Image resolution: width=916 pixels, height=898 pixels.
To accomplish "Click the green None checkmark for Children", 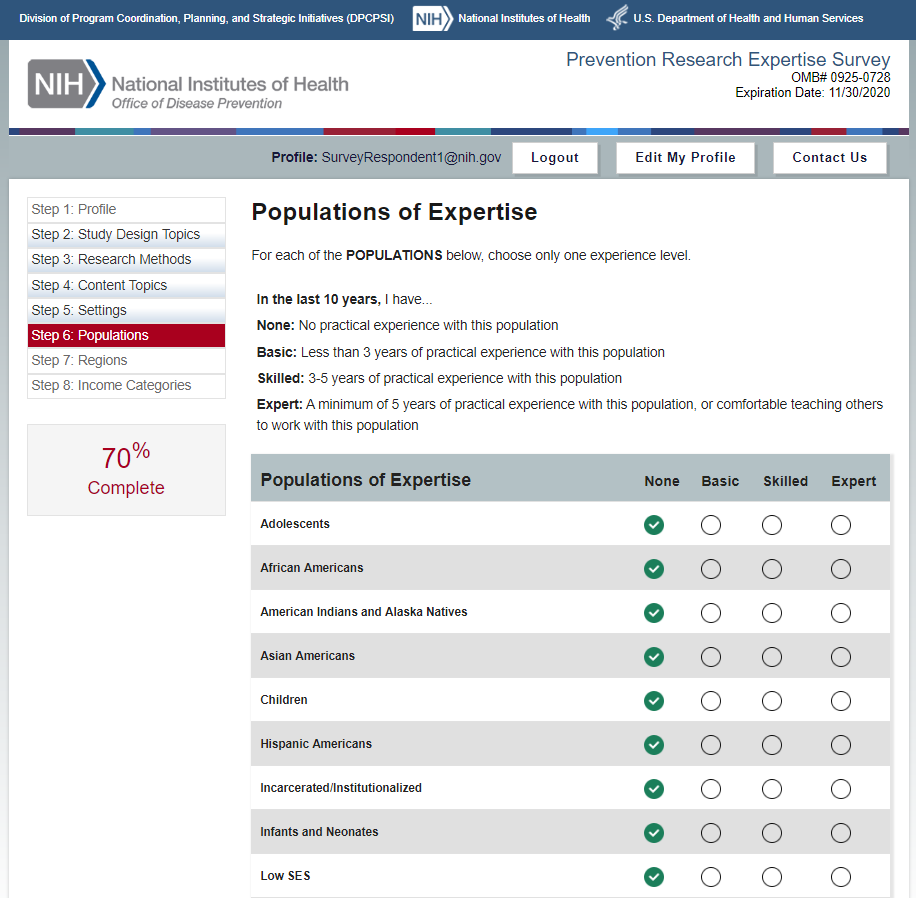I will (x=654, y=701).
